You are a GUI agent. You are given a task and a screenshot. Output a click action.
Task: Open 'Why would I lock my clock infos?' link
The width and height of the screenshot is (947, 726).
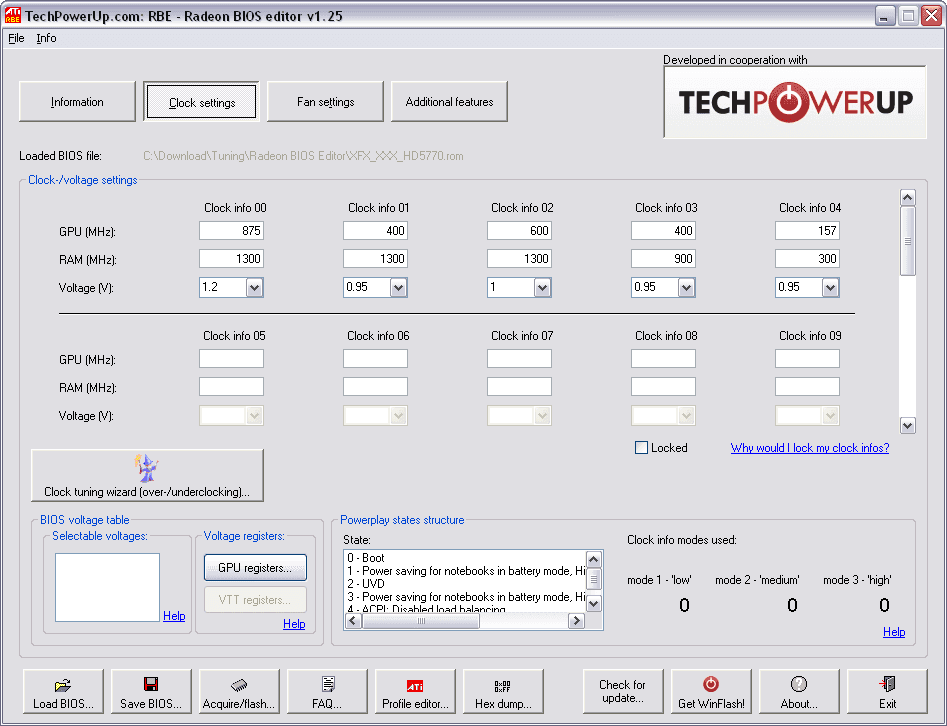tap(810, 448)
